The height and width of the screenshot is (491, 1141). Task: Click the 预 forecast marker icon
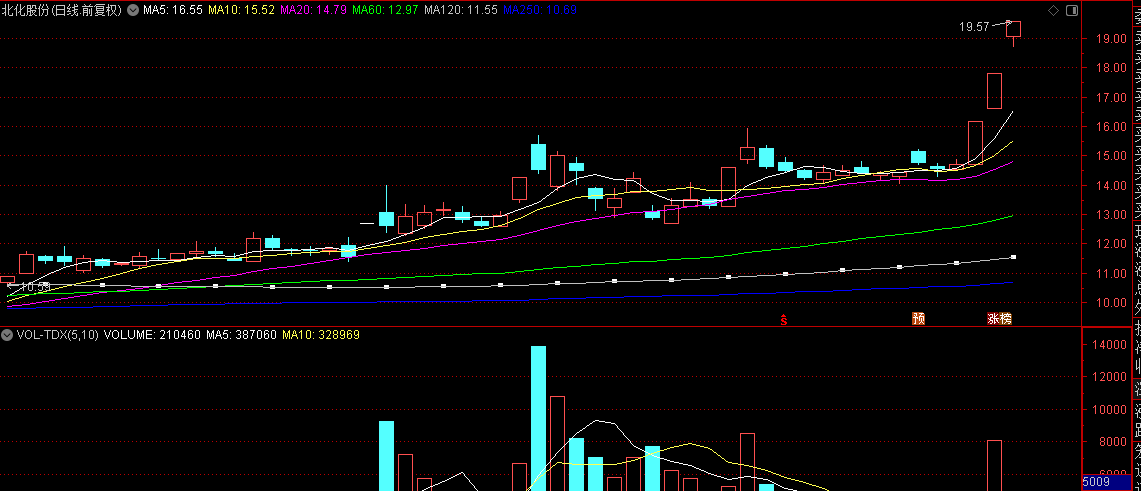coord(918,319)
